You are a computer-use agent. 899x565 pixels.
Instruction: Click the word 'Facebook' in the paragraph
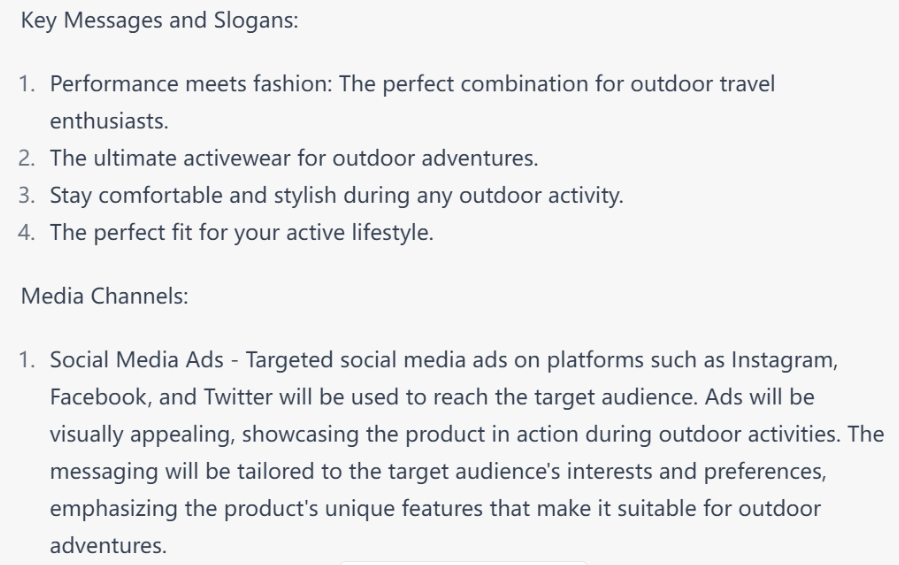point(101,397)
